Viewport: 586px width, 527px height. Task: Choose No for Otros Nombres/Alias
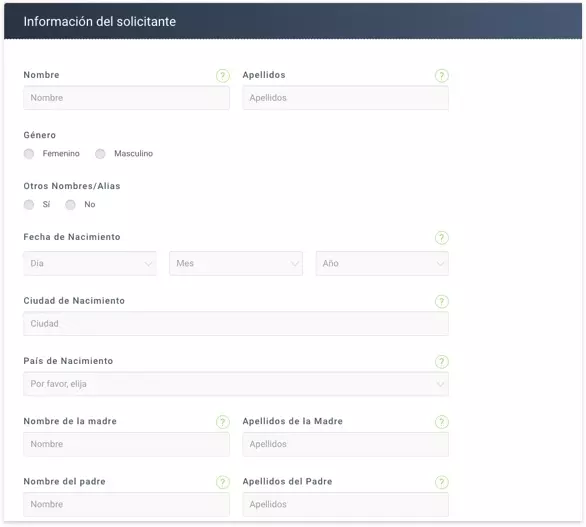point(70,204)
